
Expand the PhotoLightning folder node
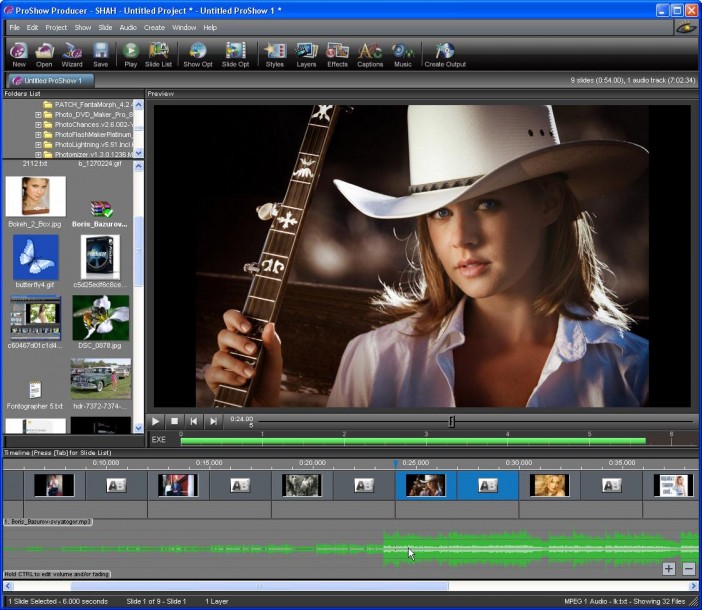(38, 144)
